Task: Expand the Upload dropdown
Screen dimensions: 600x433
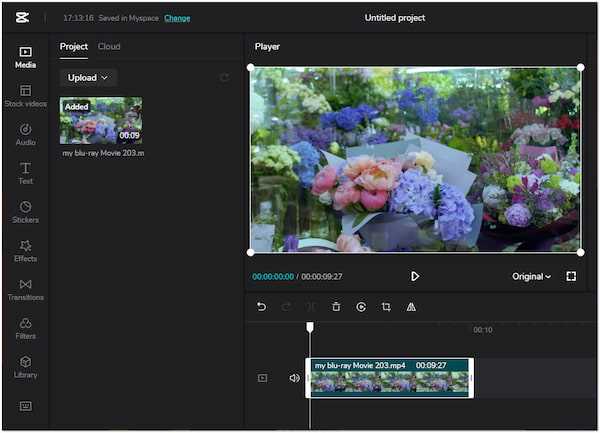Action: click(x=88, y=78)
